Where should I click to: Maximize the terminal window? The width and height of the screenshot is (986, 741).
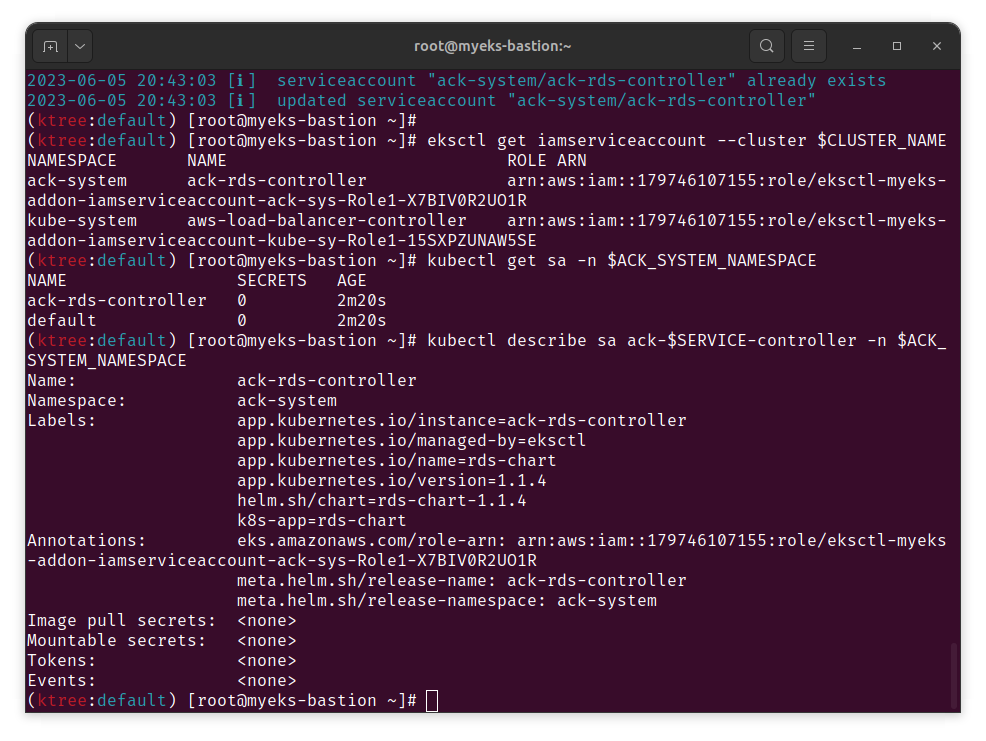[897, 47]
